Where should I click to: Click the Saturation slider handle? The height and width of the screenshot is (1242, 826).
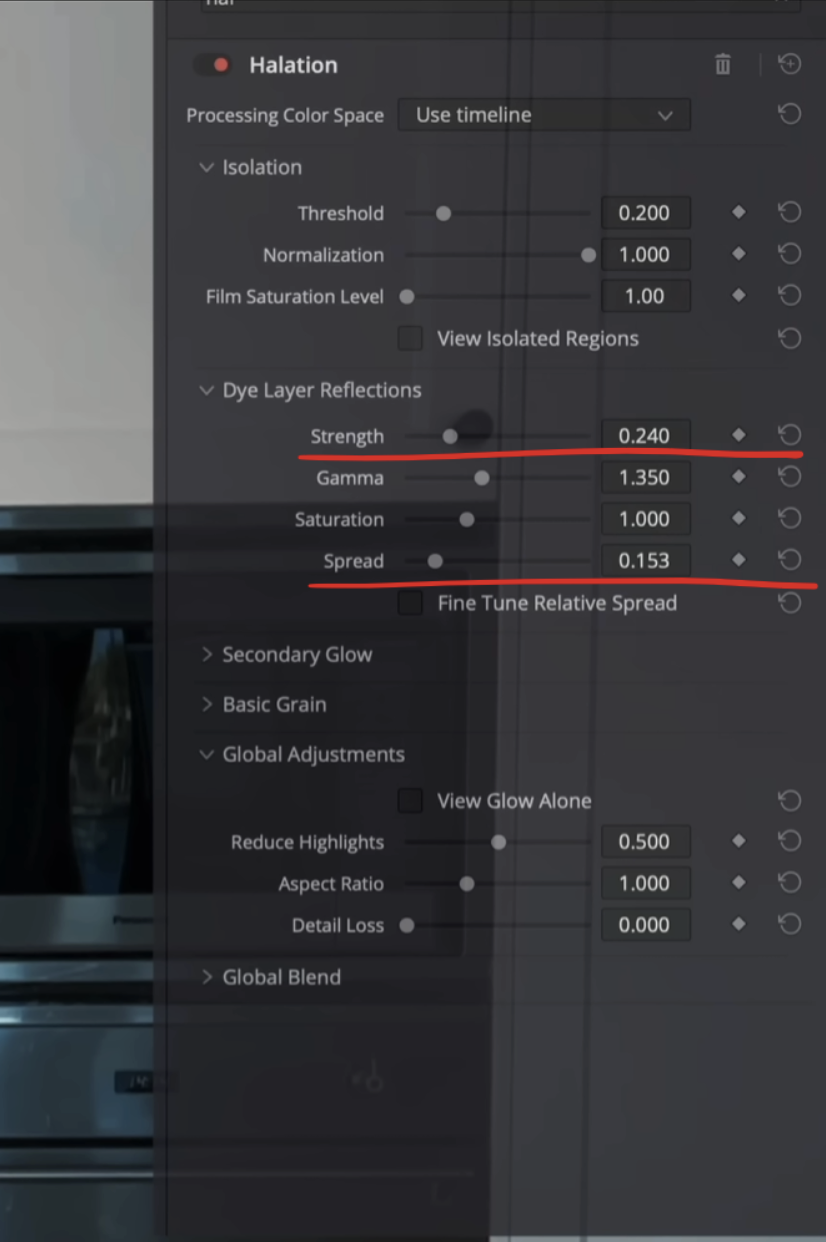click(x=467, y=520)
